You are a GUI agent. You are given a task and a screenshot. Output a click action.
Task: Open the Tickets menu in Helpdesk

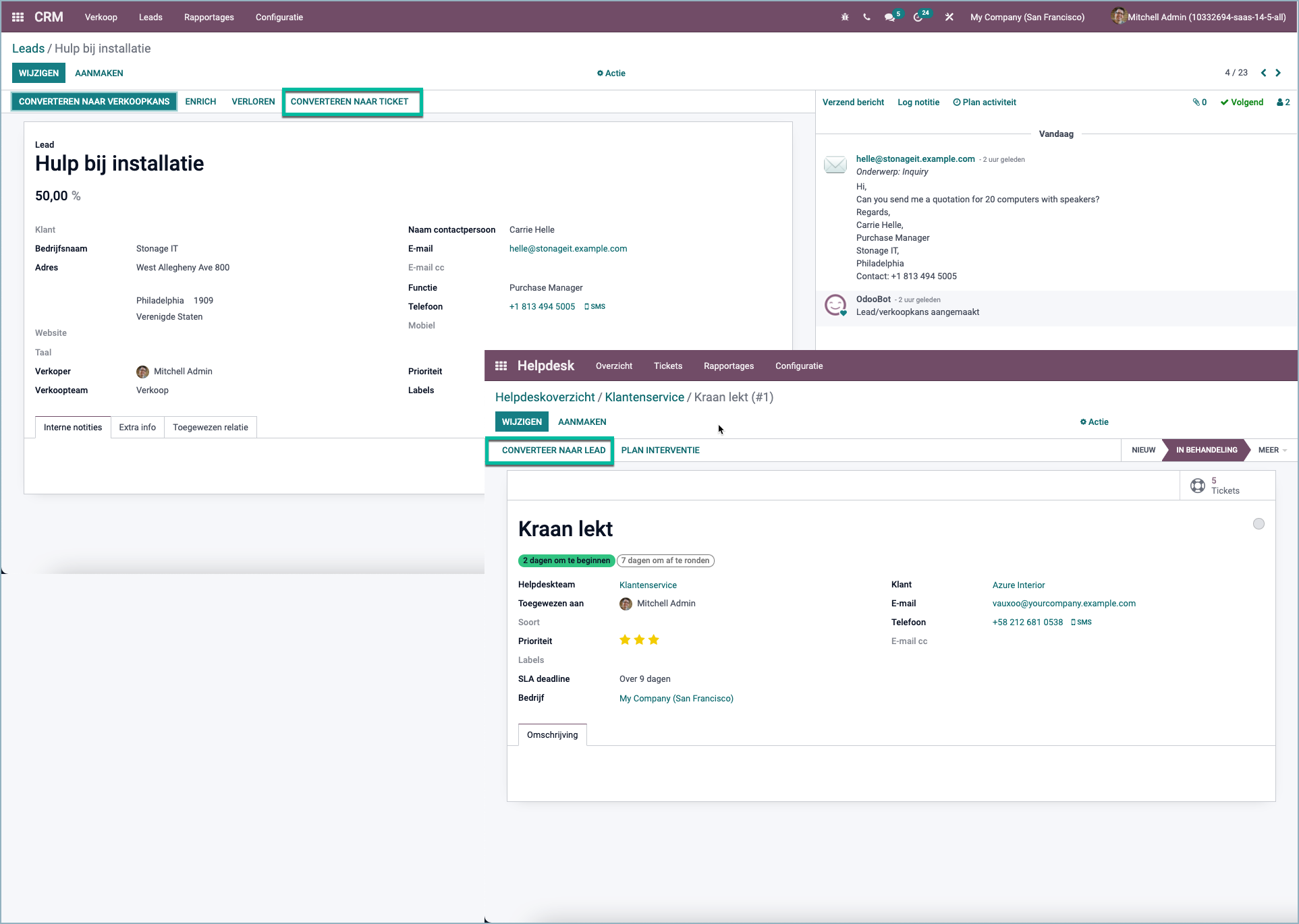point(667,366)
